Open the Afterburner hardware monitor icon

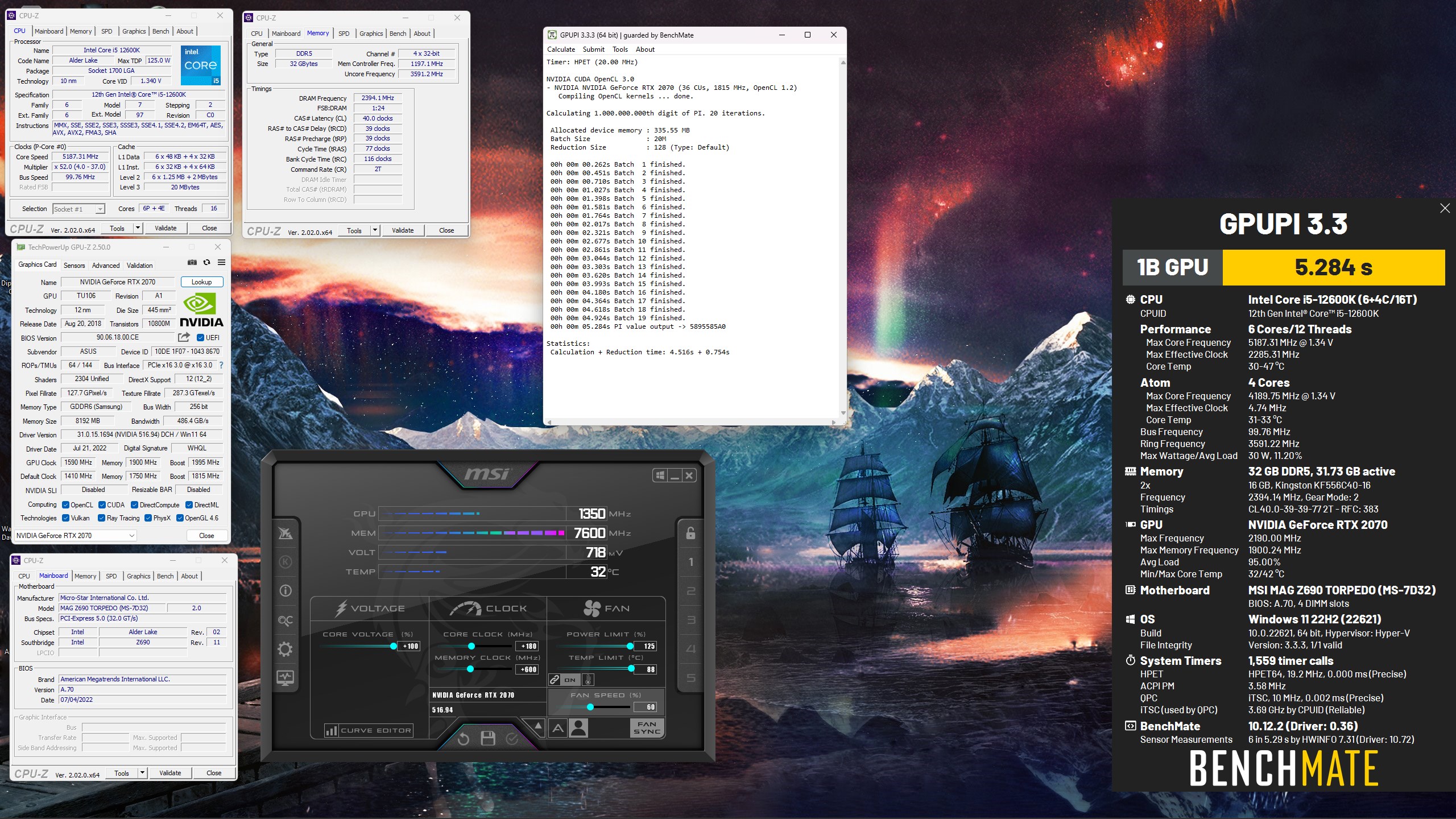coord(285,678)
